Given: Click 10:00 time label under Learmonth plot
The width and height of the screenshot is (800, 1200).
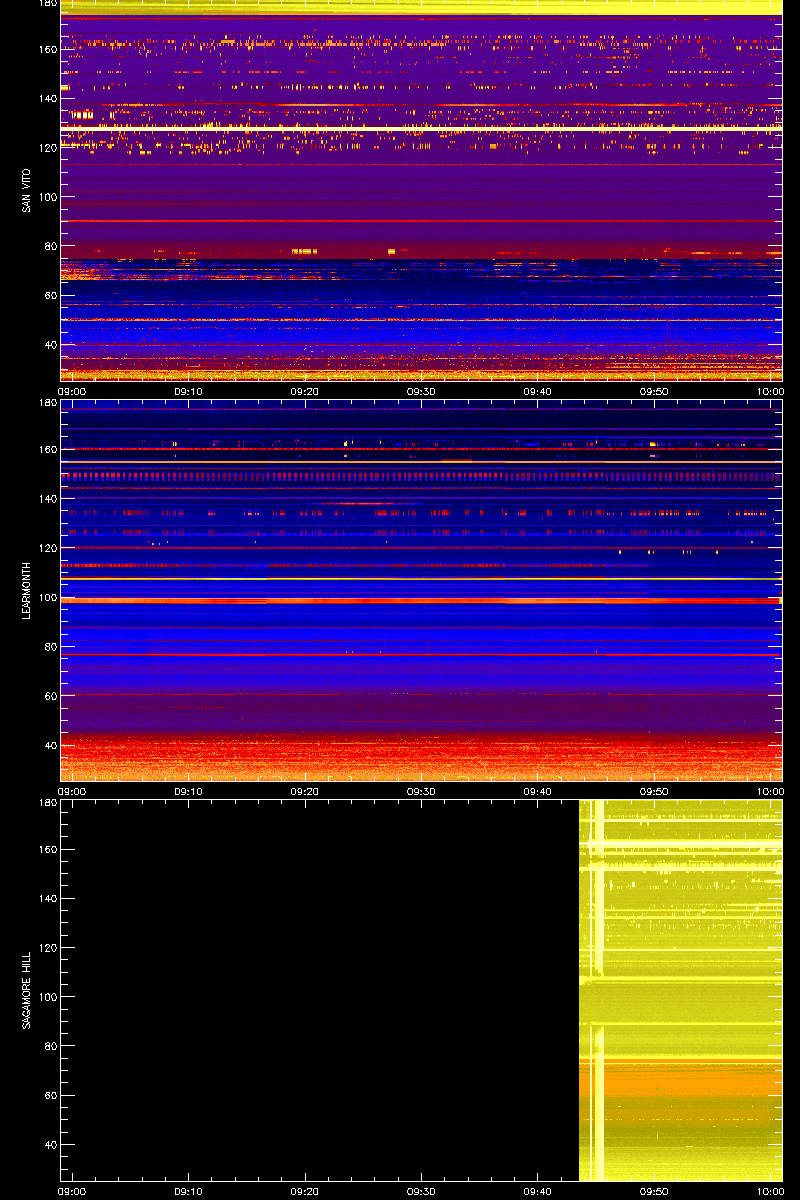Looking at the screenshot, I should 770,792.
